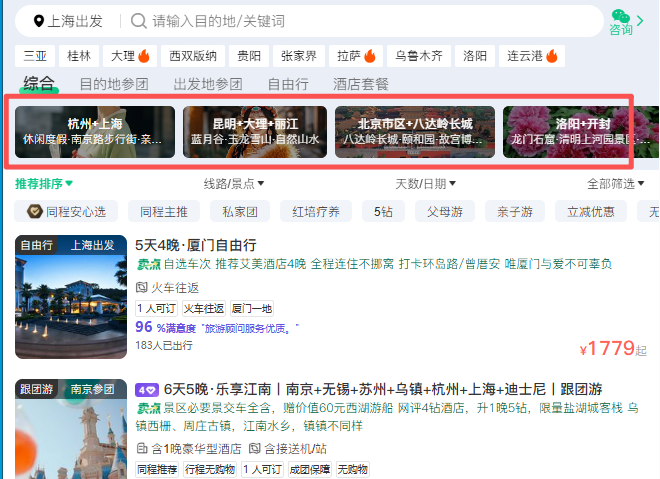Click the 4-heart purple badge on Jiangnan tour
Screen dimensions: 660x479
[146, 390]
